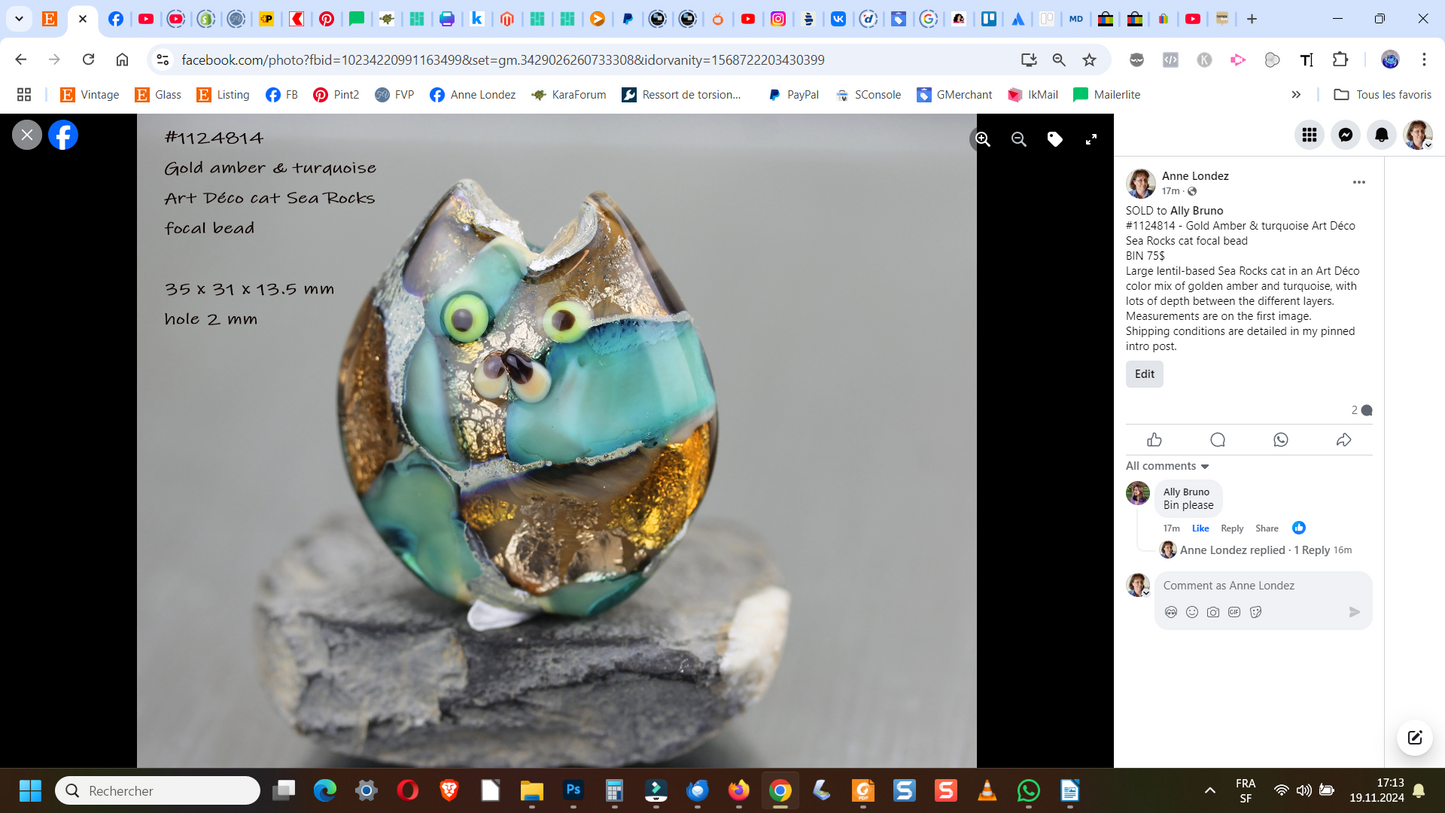Reply to Ally Bruno's comment
This screenshot has width=1445, height=813.
pyautogui.click(x=1232, y=528)
